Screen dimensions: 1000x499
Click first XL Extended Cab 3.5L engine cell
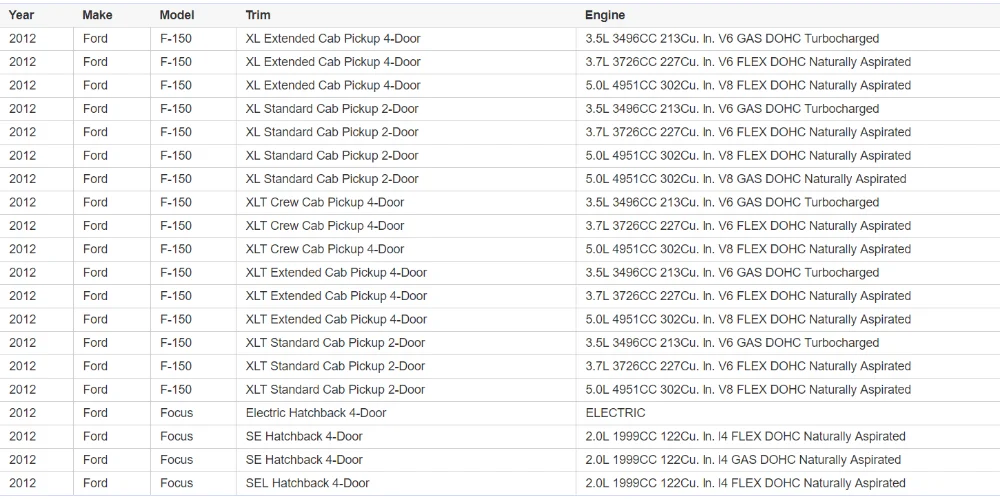[732, 39]
